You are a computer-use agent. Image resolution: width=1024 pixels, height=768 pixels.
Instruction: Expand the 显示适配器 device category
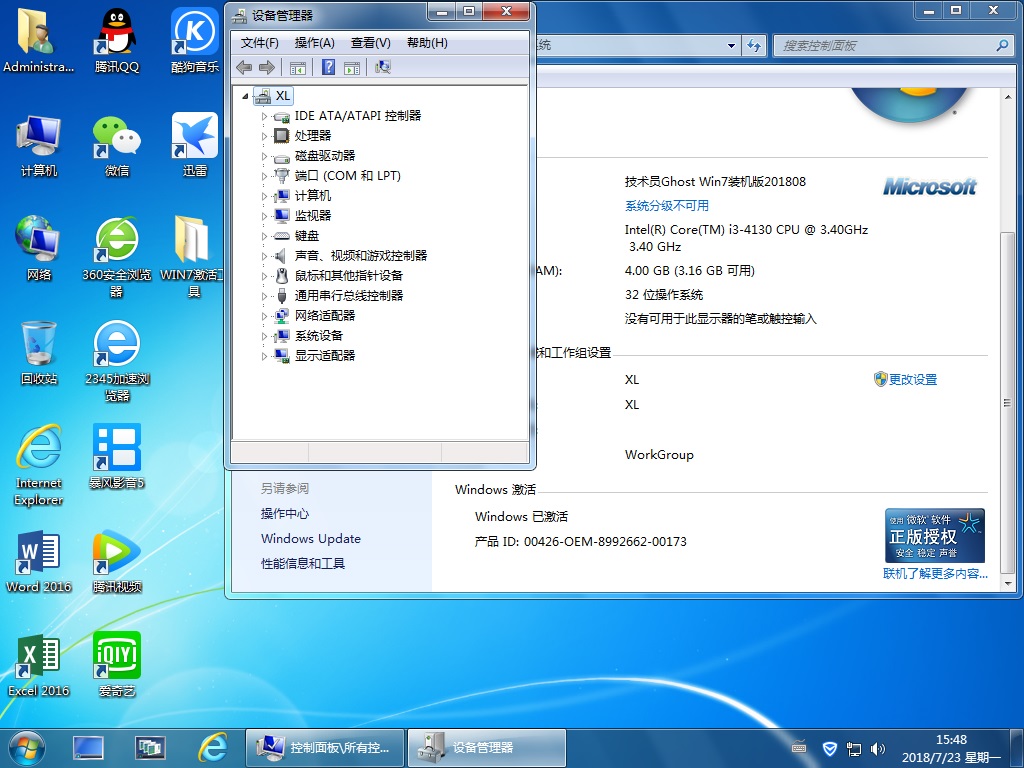click(265, 356)
